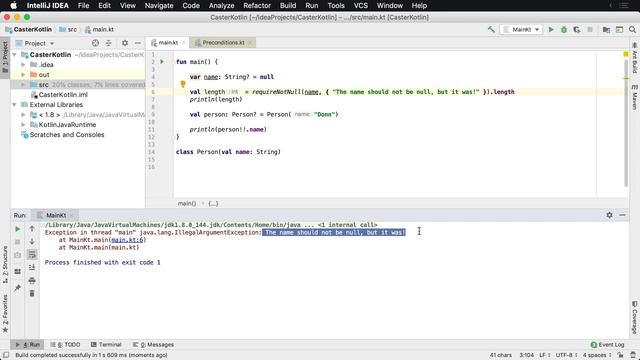Open the Event Log
The image size is (640, 360).
coord(607,344)
